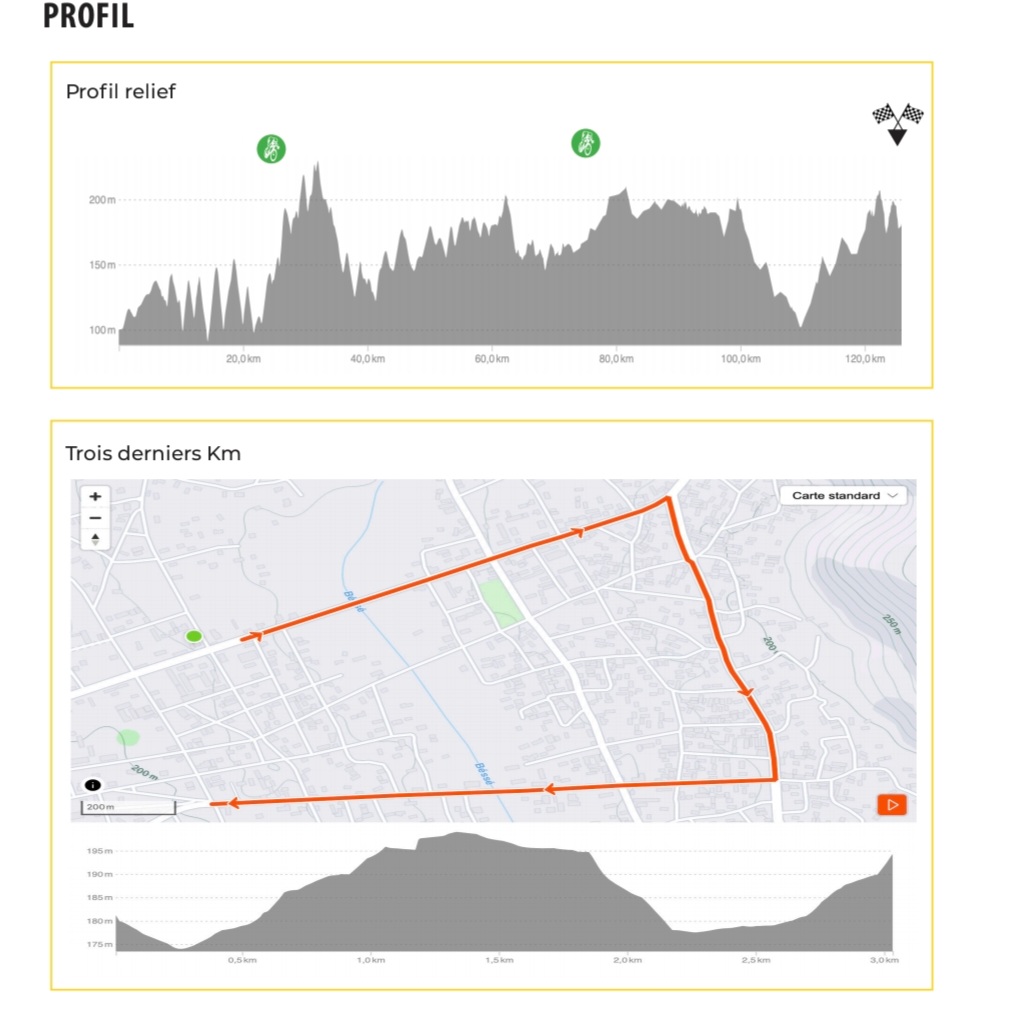Click the Trois derniers Km heading
The image size is (1027, 1019).
153,453
